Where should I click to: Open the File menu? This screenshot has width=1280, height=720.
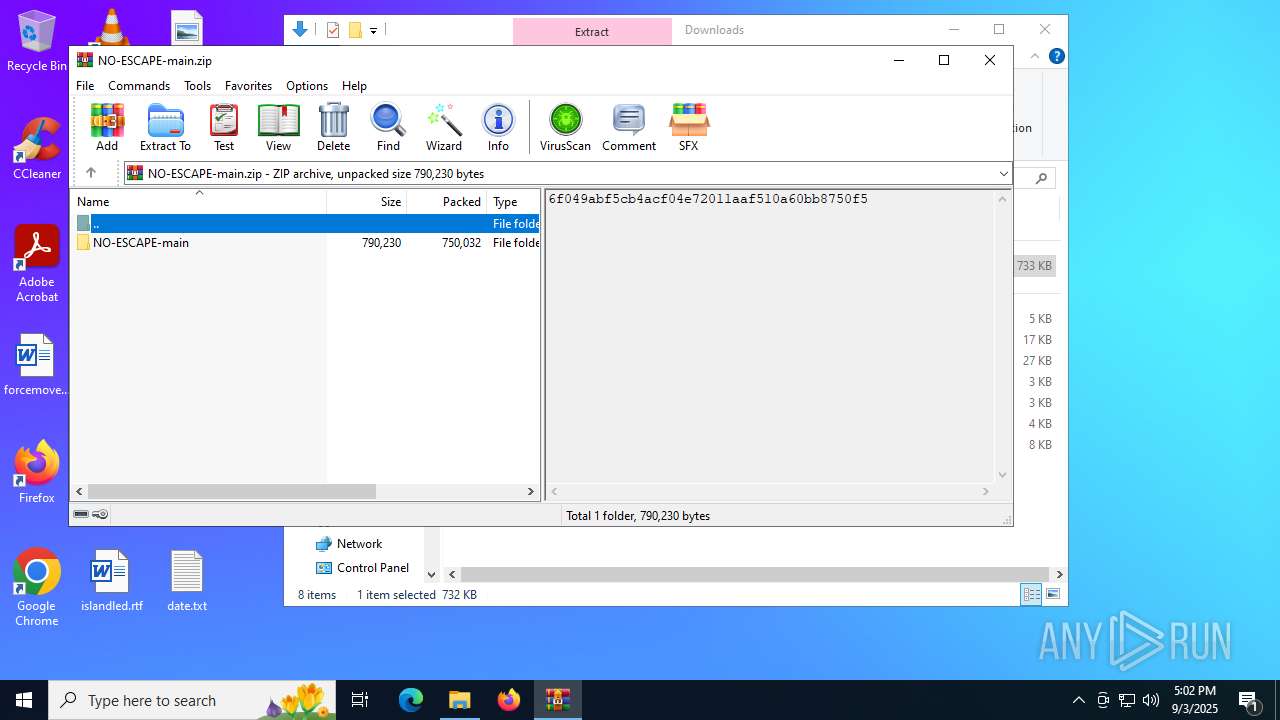[x=85, y=86]
